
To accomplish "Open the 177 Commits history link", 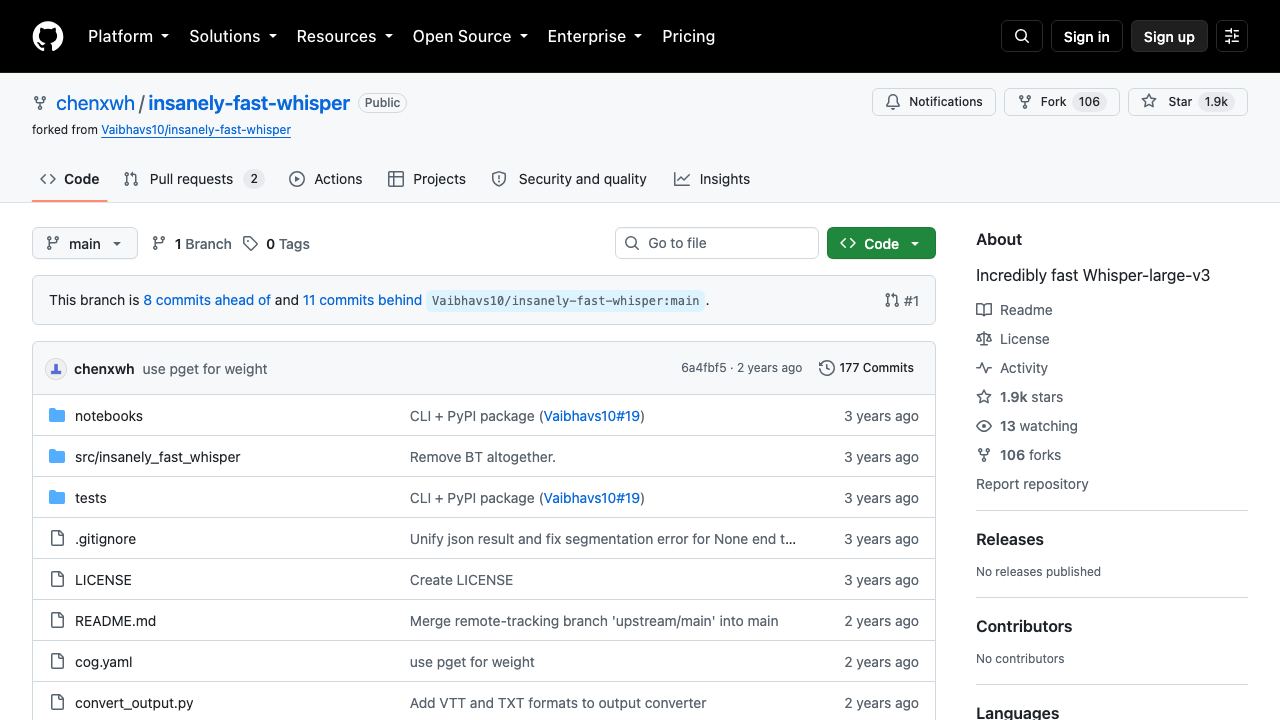I will click(866, 368).
